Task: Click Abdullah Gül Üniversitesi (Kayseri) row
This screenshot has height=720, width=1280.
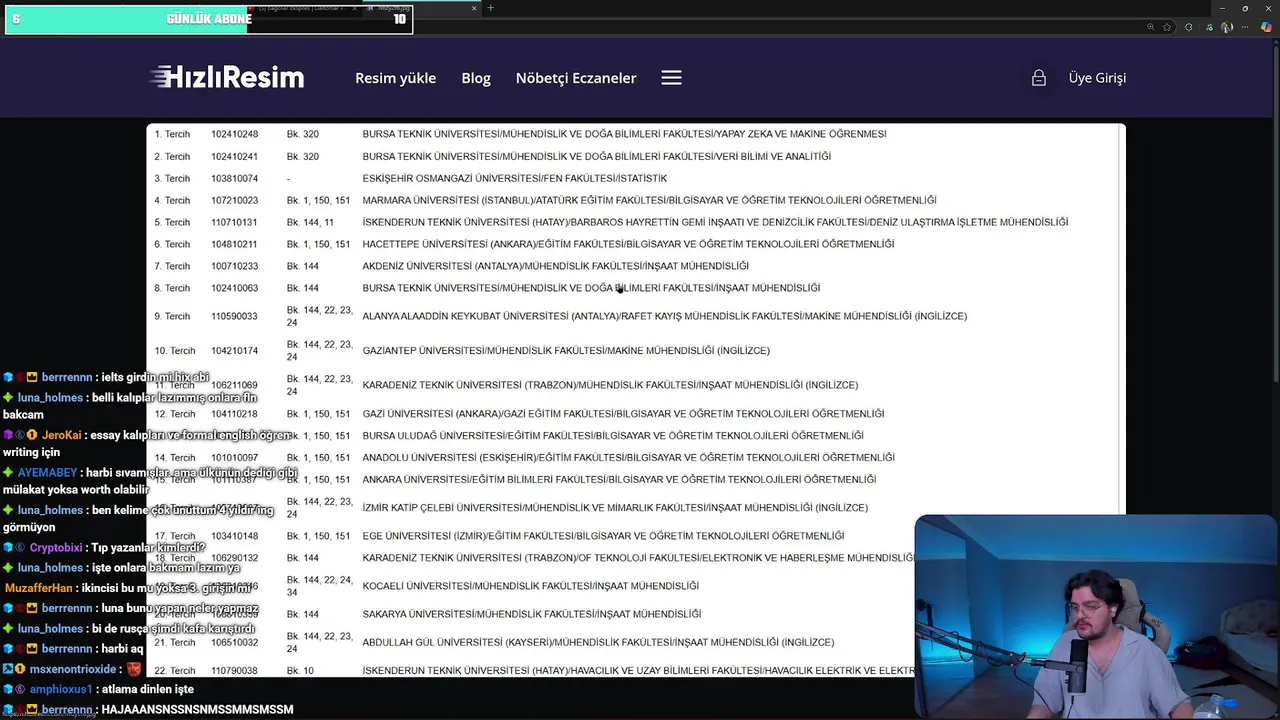Action: [598, 642]
